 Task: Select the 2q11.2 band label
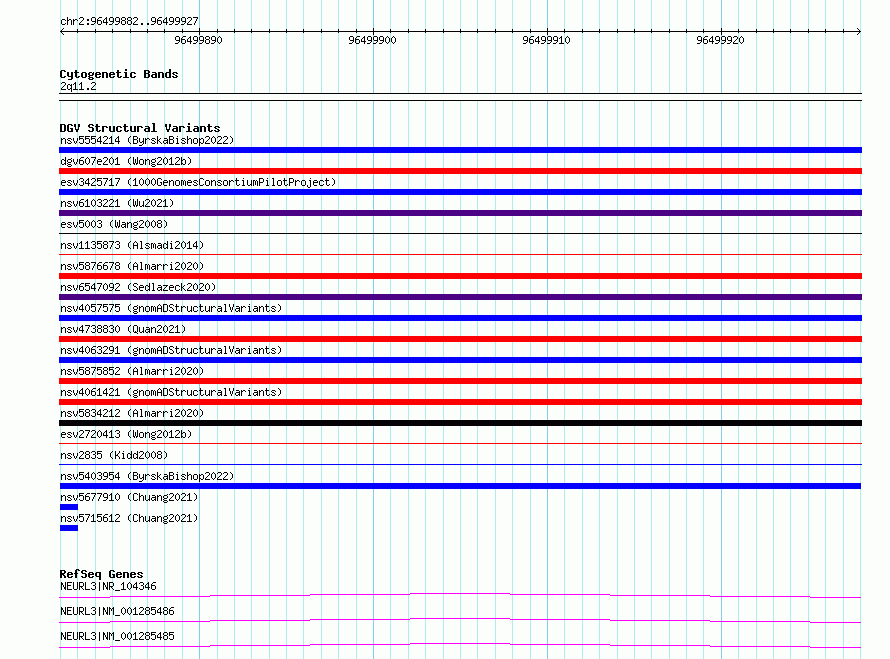click(x=78, y=86)
